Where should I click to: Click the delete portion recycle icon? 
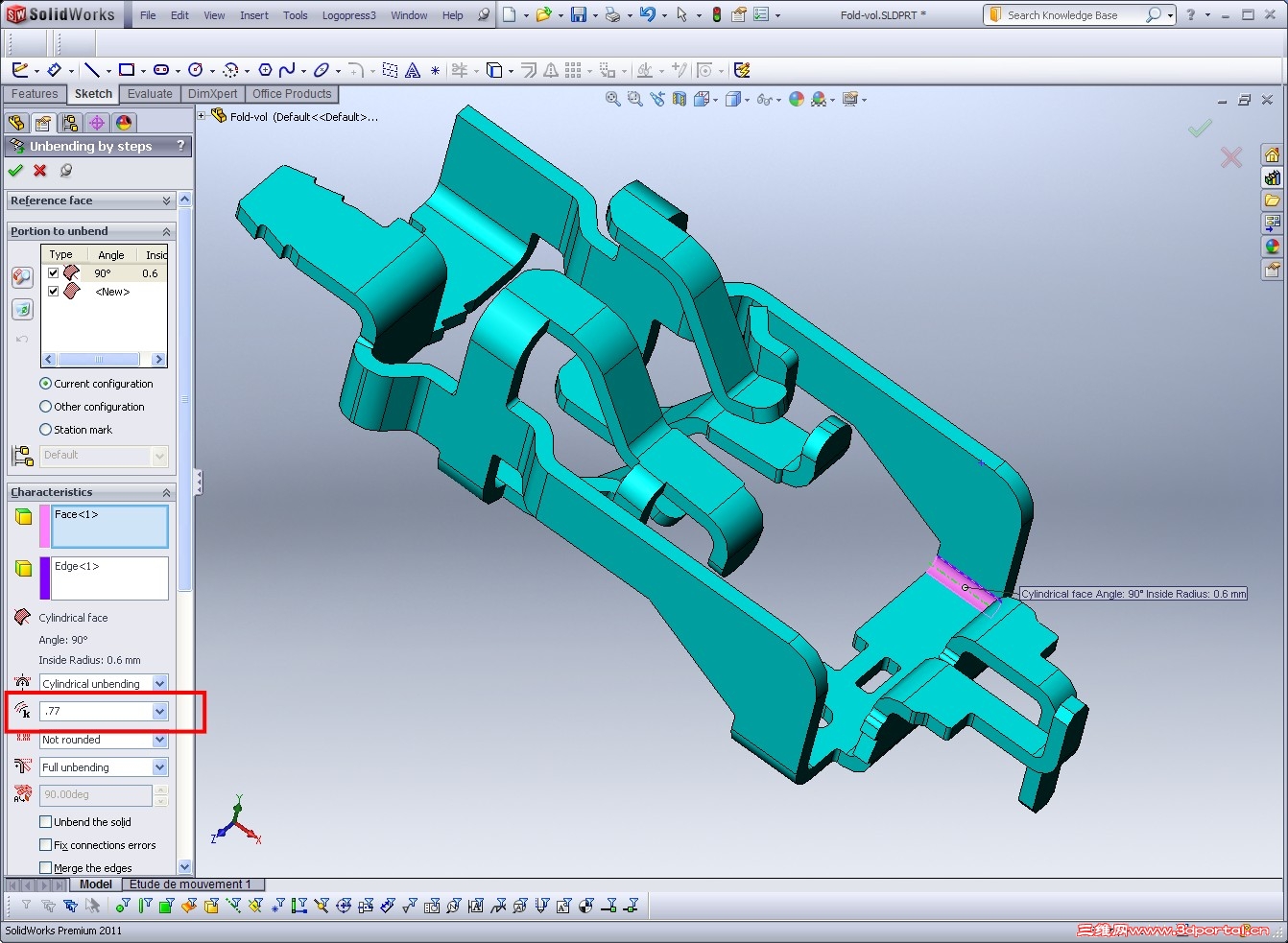coord(22,309)
